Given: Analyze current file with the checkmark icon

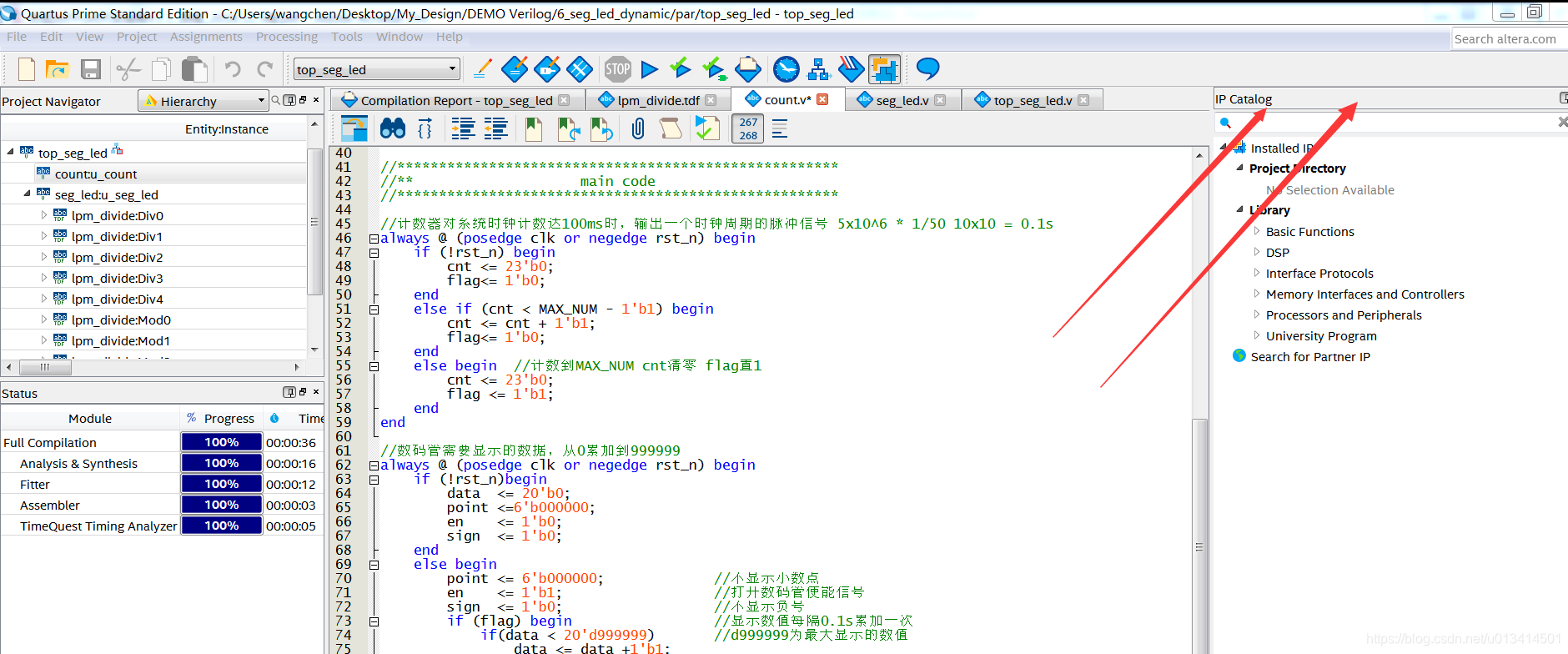Looking at the screenshot, I should pos(707,128).
